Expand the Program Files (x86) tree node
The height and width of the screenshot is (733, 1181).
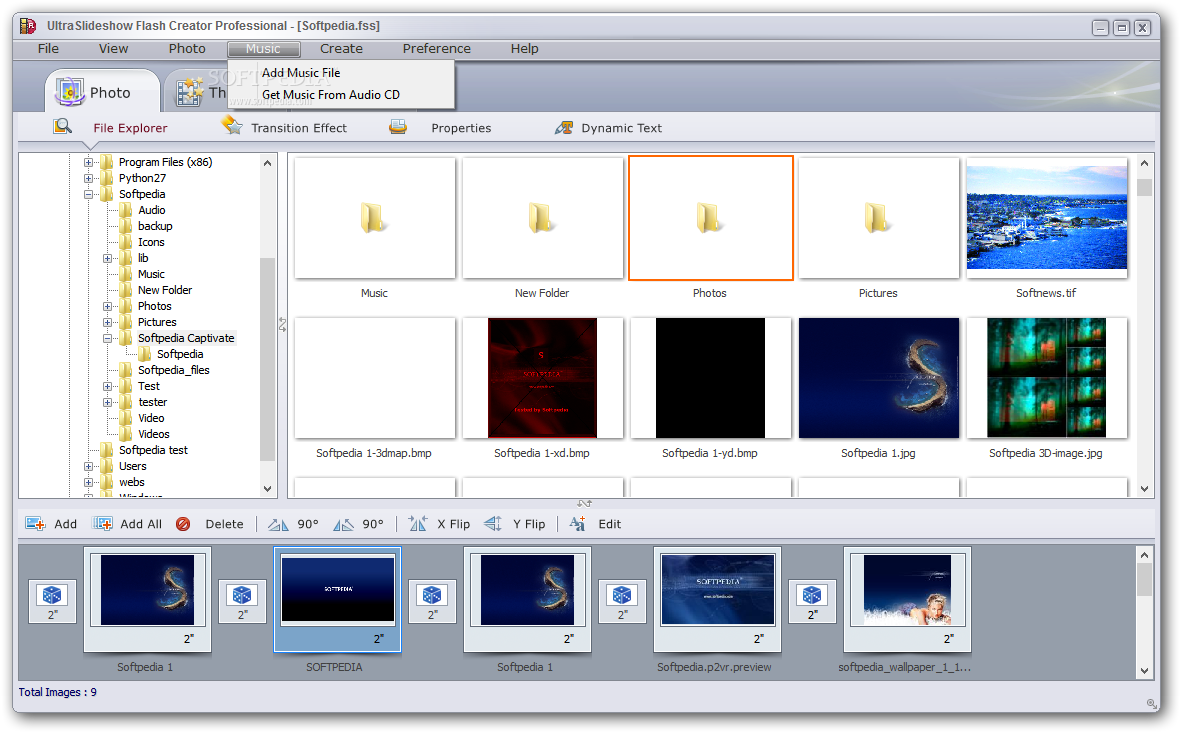pyautogui.click(x=88, y=162)
